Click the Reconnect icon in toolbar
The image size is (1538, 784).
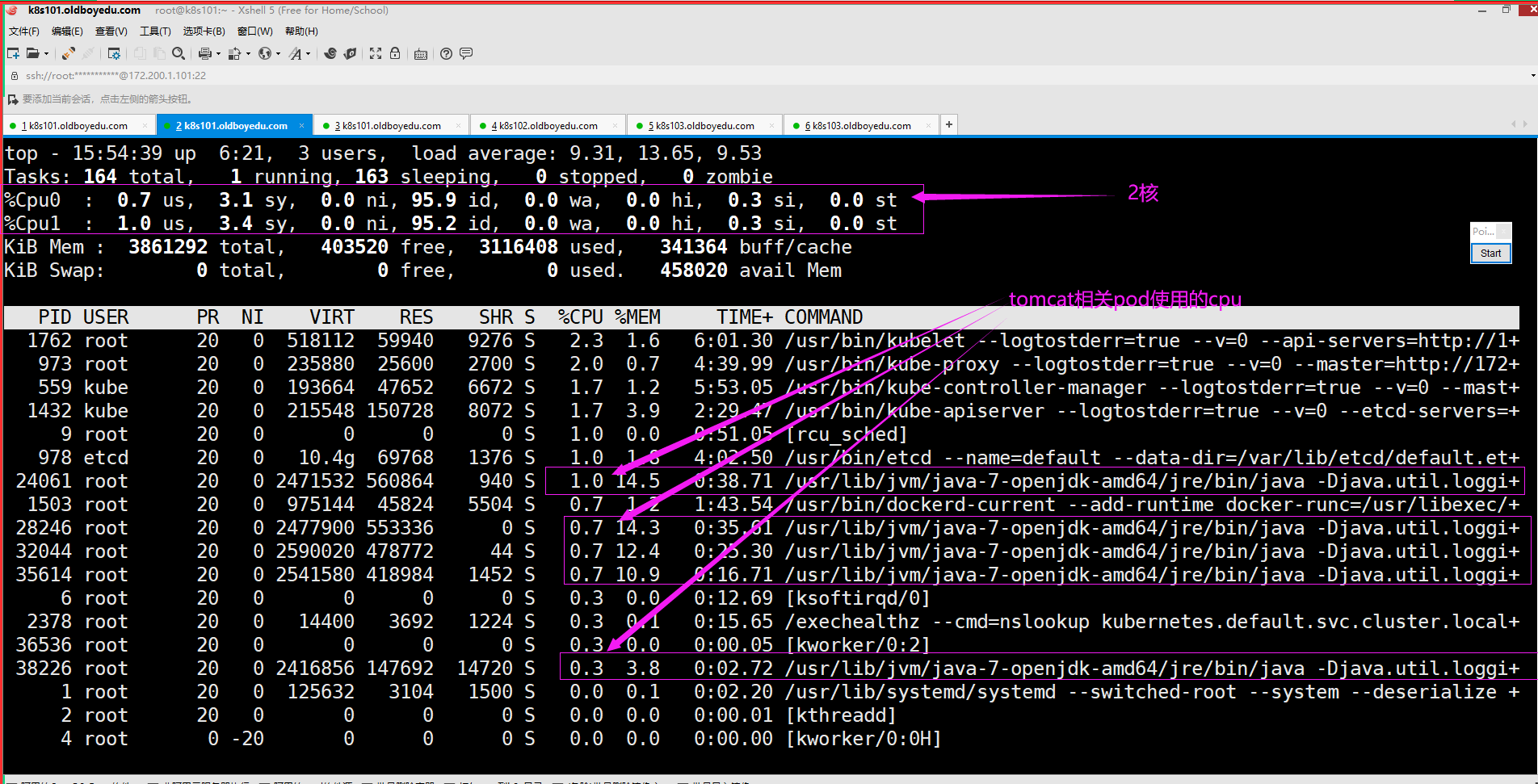[69, 53]
